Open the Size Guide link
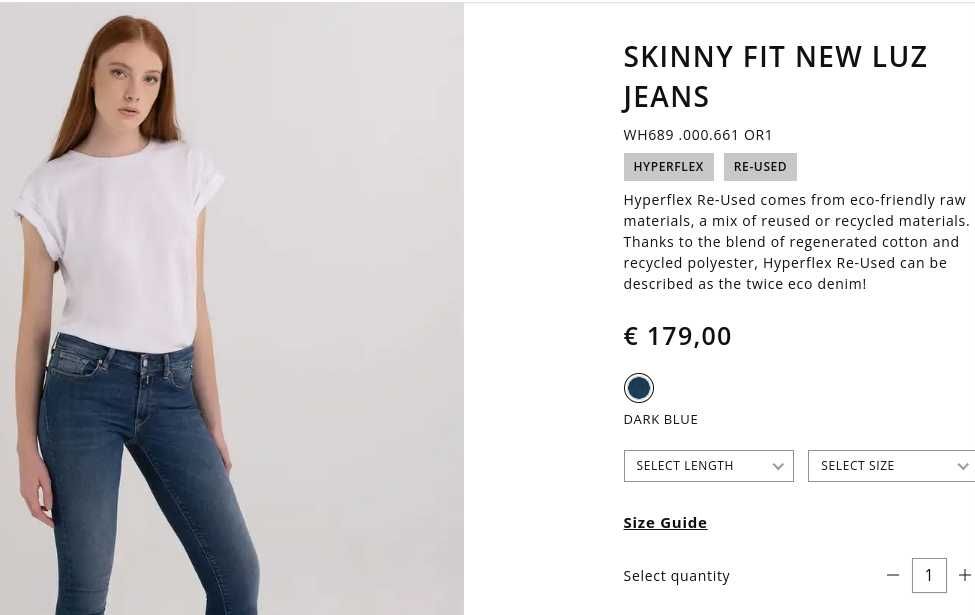 coord(665,523)
